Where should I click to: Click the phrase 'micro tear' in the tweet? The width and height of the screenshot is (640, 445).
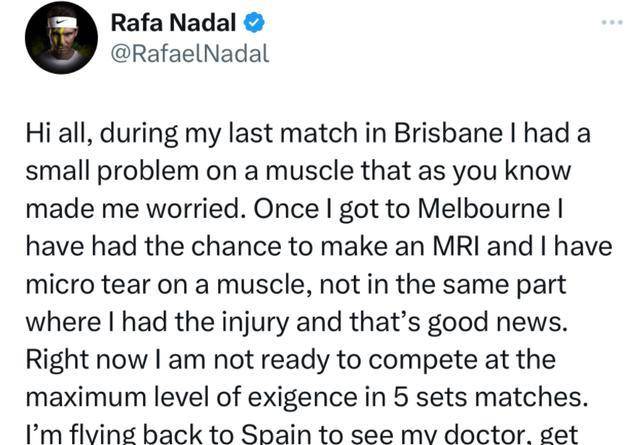click(x=89, y=285)
